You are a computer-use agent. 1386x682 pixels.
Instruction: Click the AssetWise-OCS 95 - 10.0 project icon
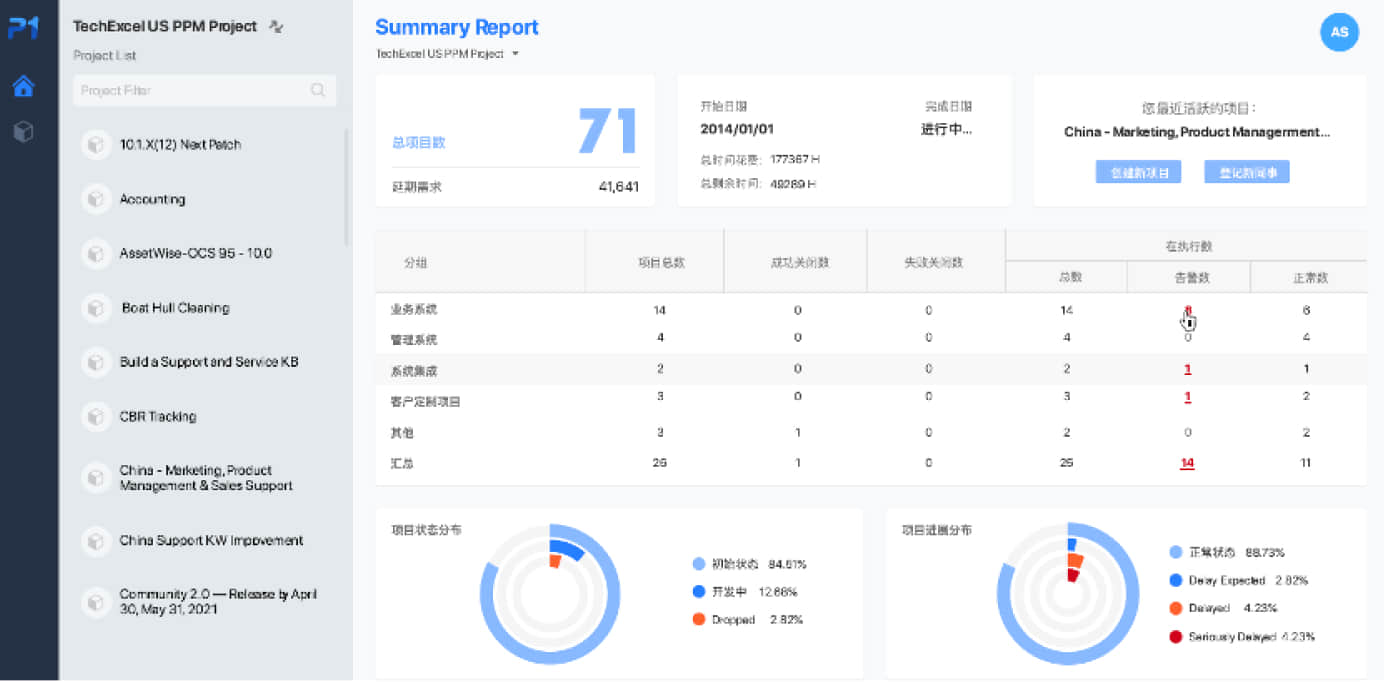point(95,254)
